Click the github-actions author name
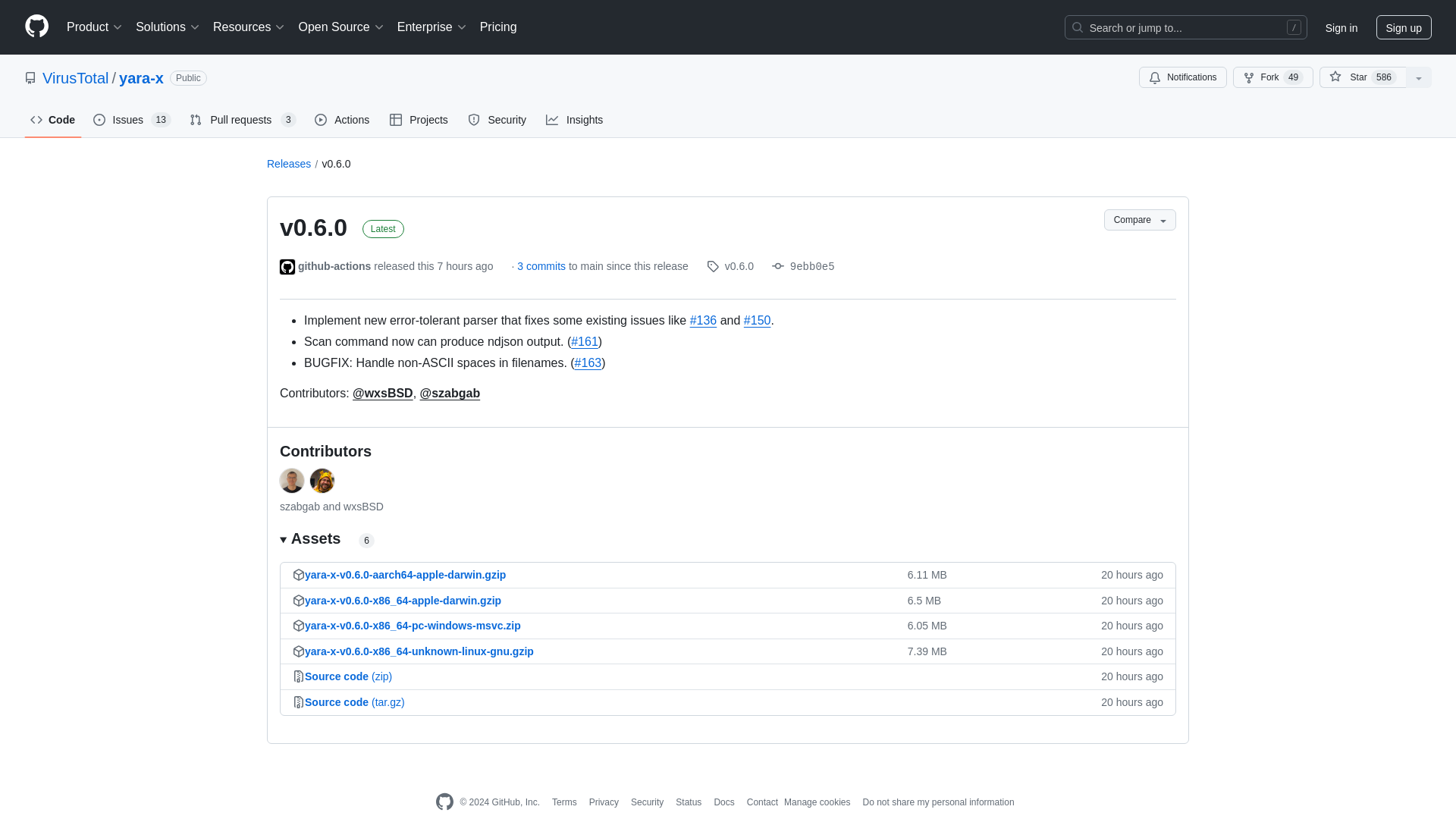Screen dimensions: 1456x819 [x=334, y=267]
